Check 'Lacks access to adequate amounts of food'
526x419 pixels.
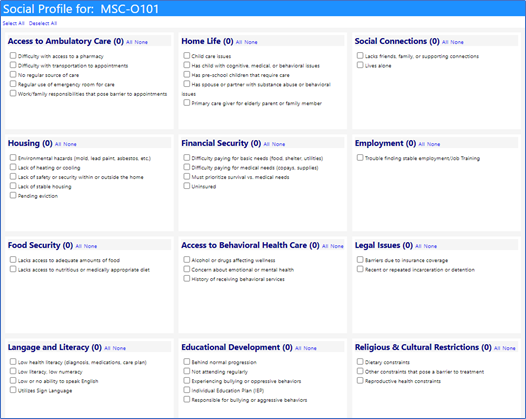(13, 260)
